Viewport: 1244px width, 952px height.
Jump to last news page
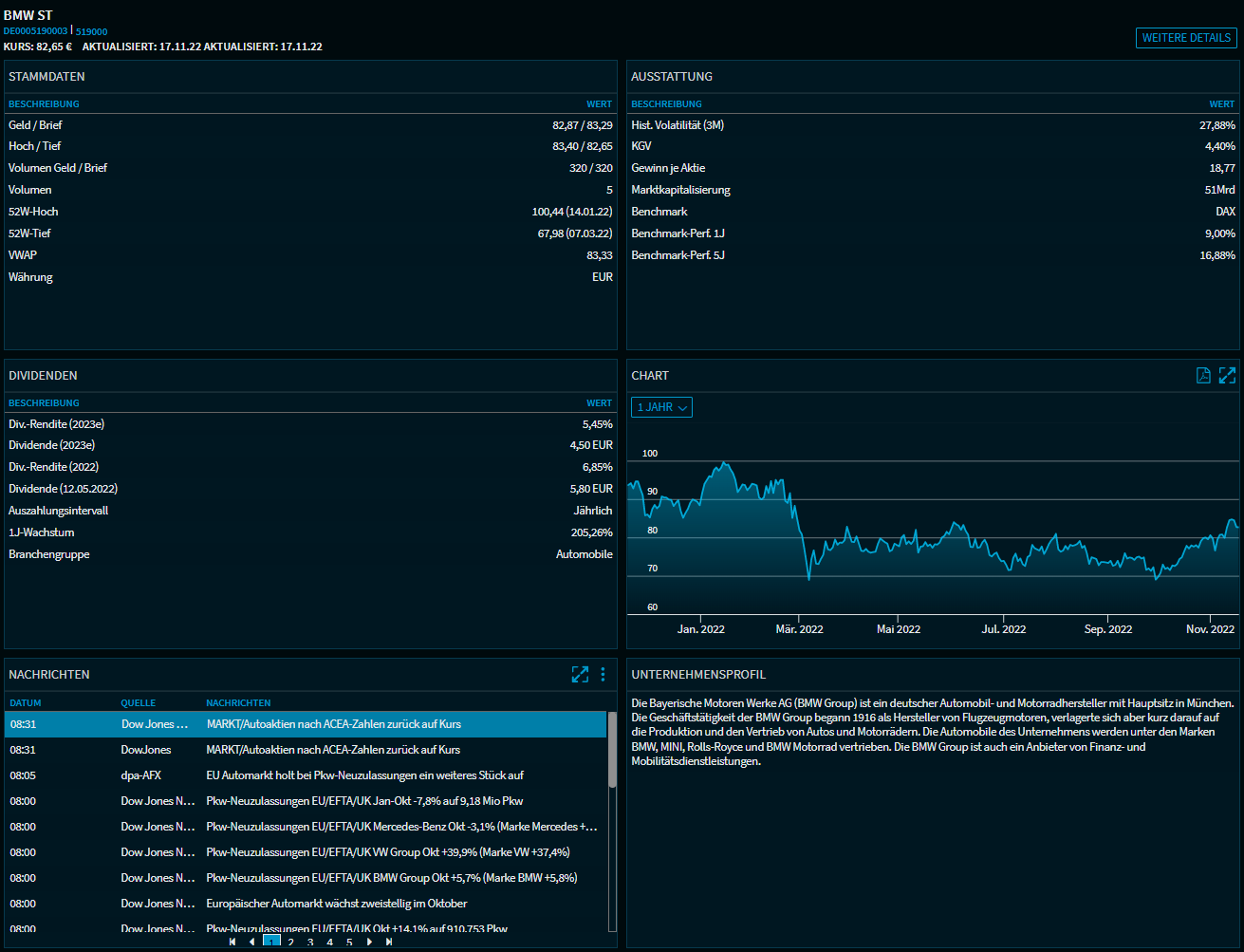pyautogui.click(x=389, y=943)
